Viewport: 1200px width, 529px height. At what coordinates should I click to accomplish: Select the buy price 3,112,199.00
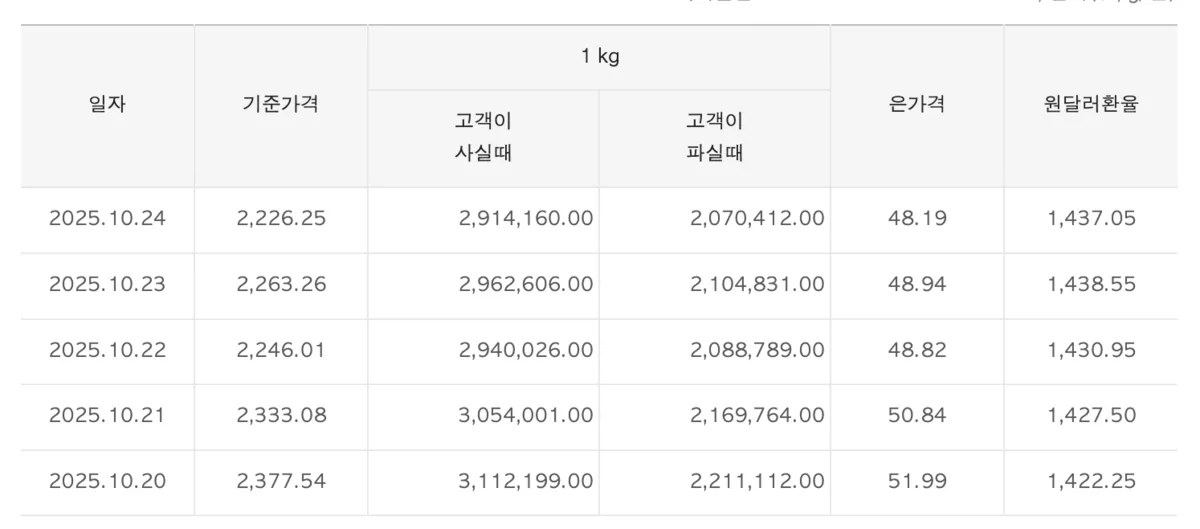tap(526, 481)
